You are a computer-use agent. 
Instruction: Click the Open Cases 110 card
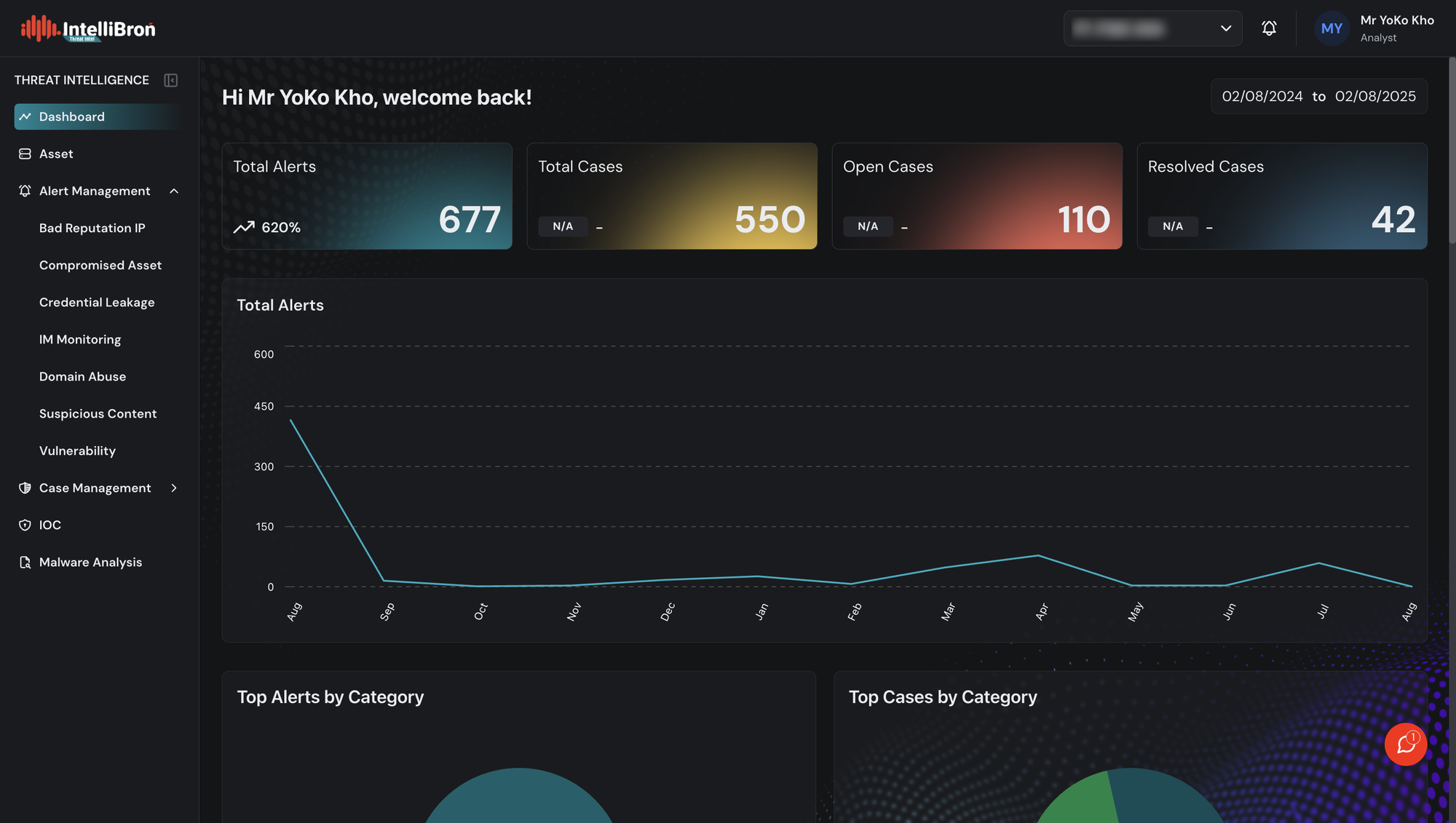(977, 196)
